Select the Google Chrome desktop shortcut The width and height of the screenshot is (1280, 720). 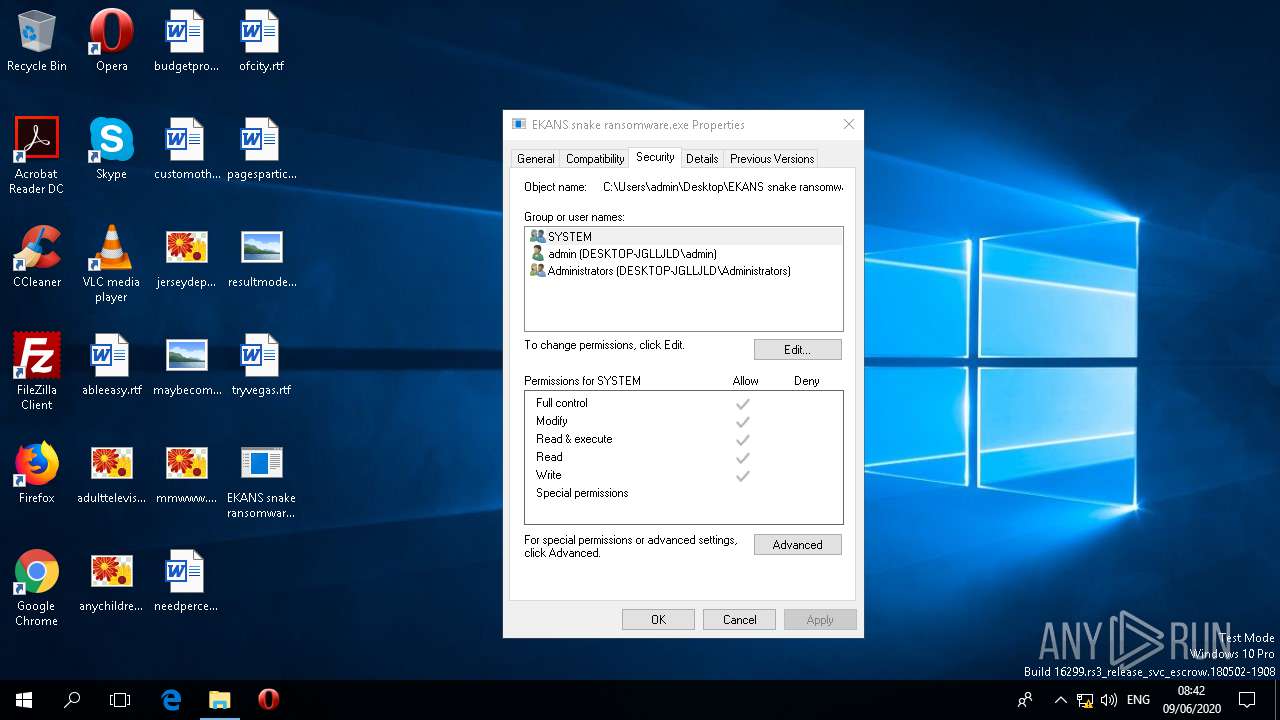coord(37,588)
